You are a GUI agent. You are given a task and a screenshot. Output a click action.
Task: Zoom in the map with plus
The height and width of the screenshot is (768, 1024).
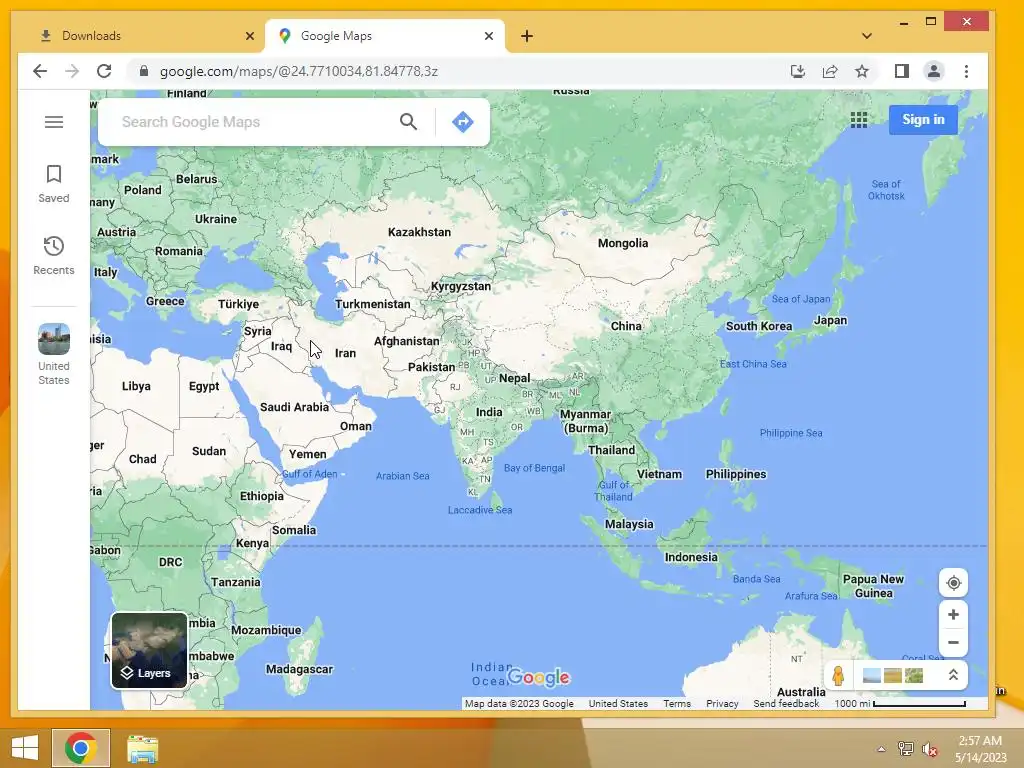tap(953, 615)
